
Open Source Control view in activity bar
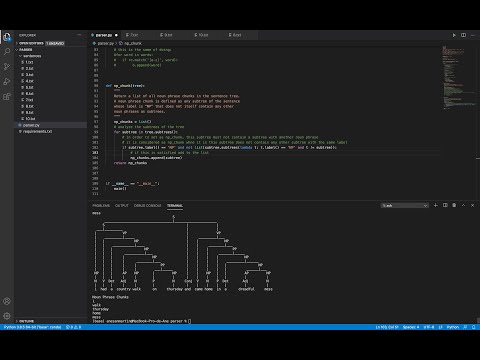pyautogui.click(x=7, y=66)
